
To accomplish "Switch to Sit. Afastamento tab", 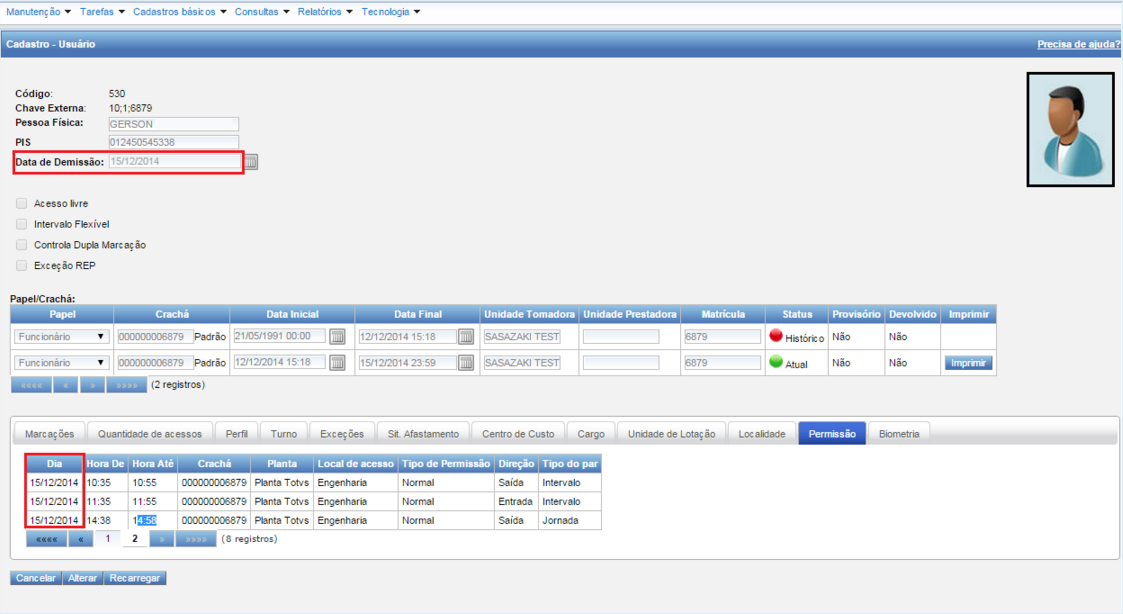I will pyautogui.click(x=423, y=434).
